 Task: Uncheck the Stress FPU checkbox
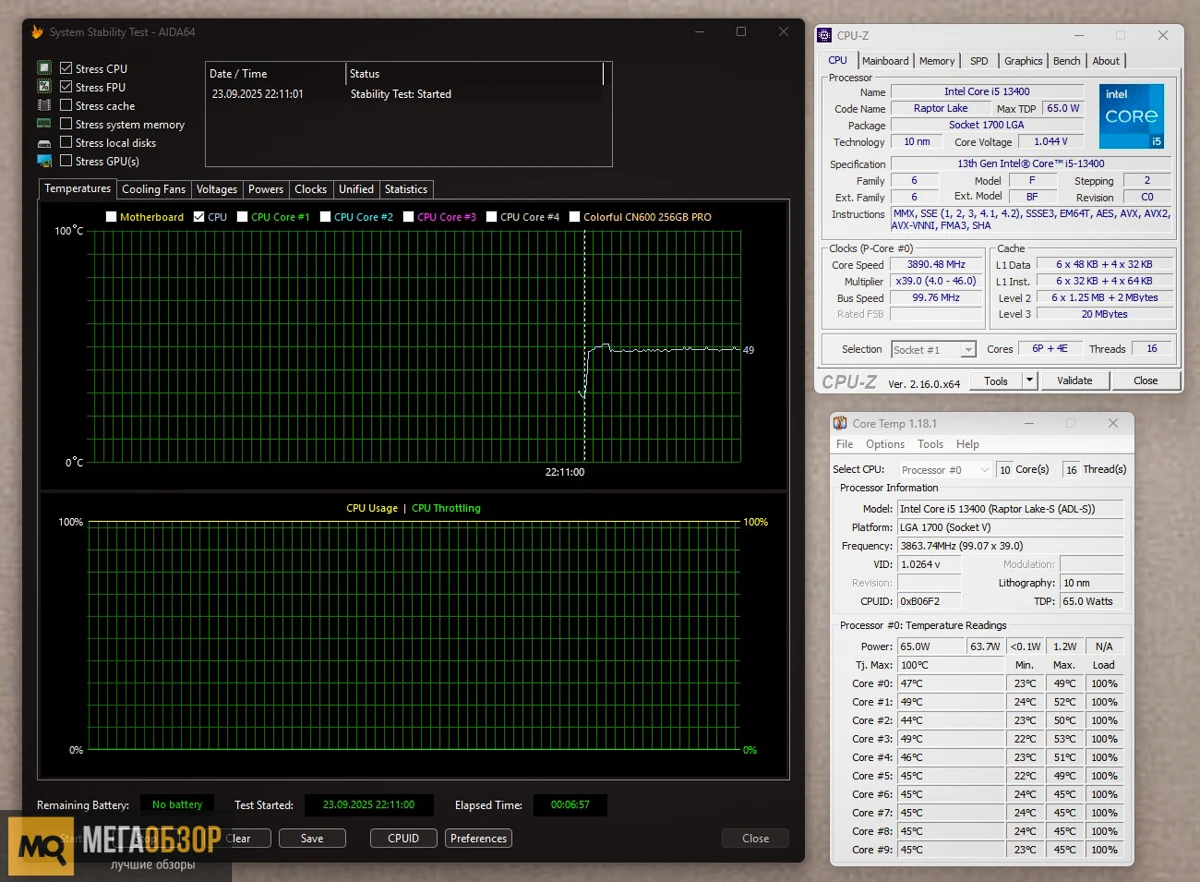pyautogui.click(x=66, y=87)
